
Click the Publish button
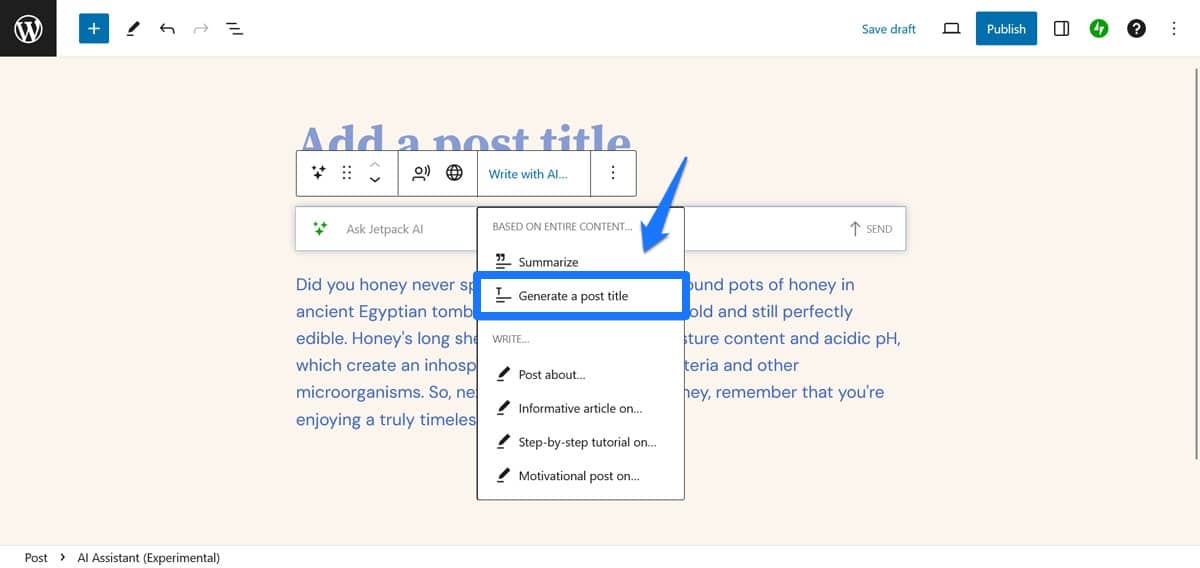pyautogui.click(x=1006, y=29)
